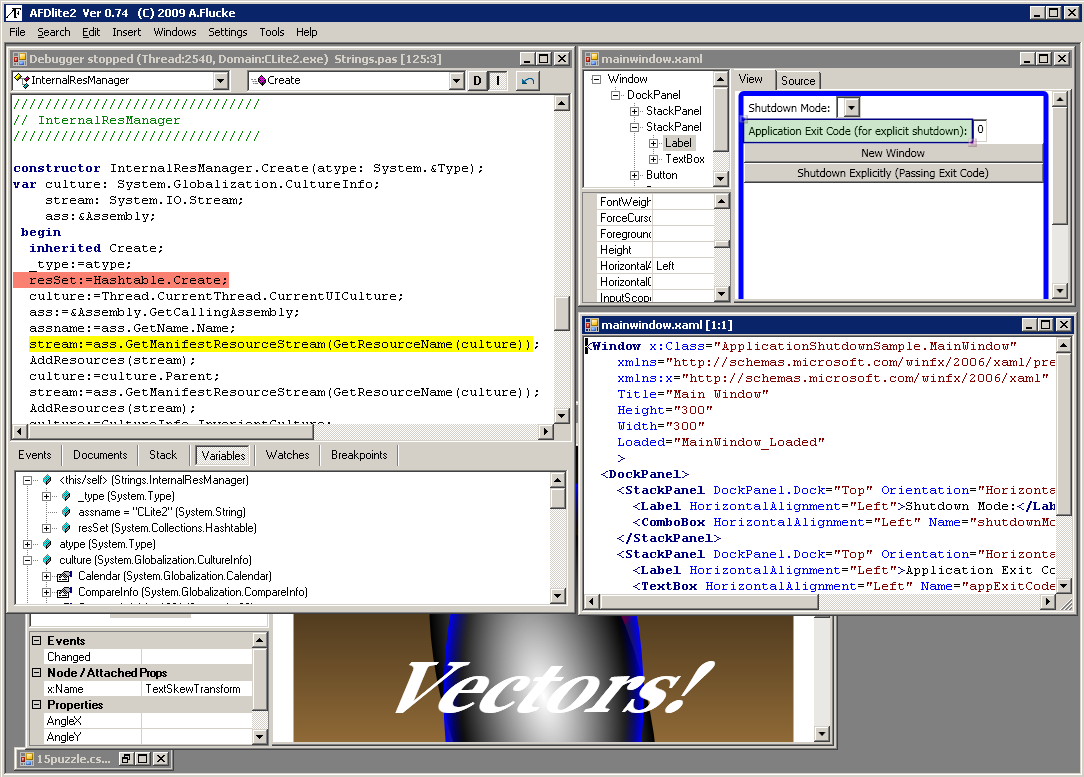The height and width of the screenshot is (777, 1084).
Task: Select the second StackPanel tree item
Action: 673,127
